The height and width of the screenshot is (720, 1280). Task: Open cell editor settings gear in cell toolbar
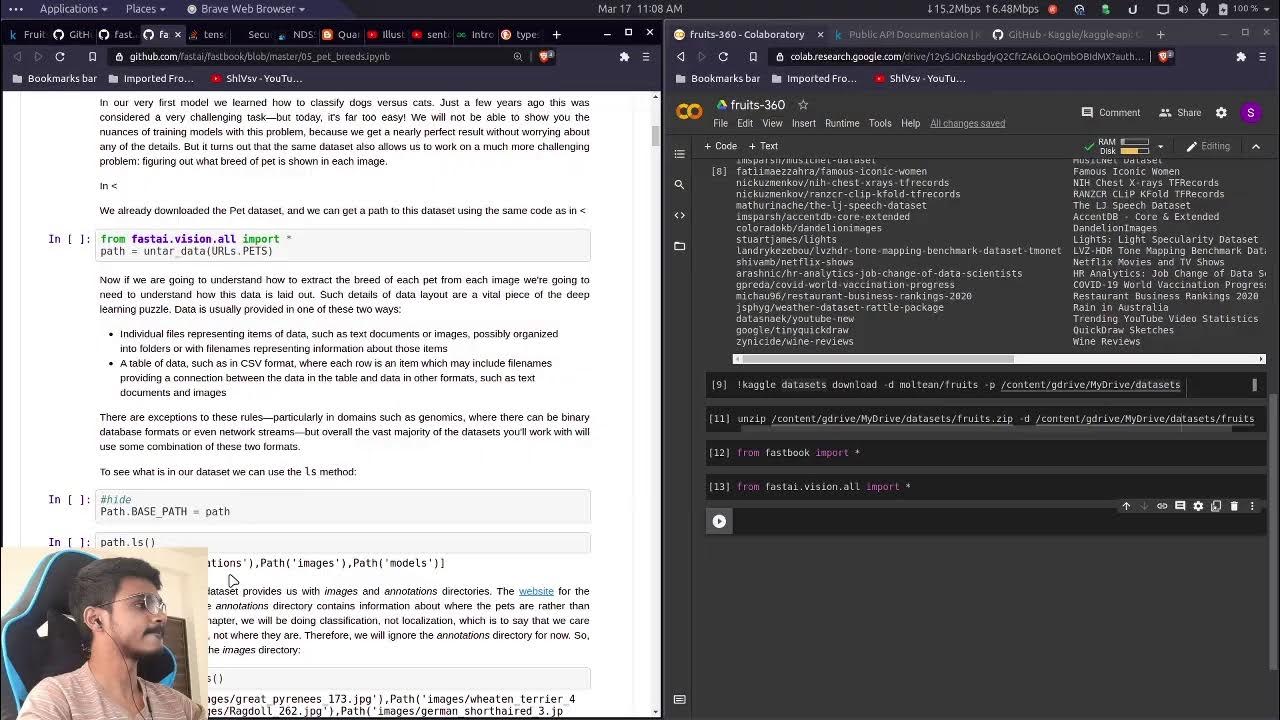point(1198,506)
